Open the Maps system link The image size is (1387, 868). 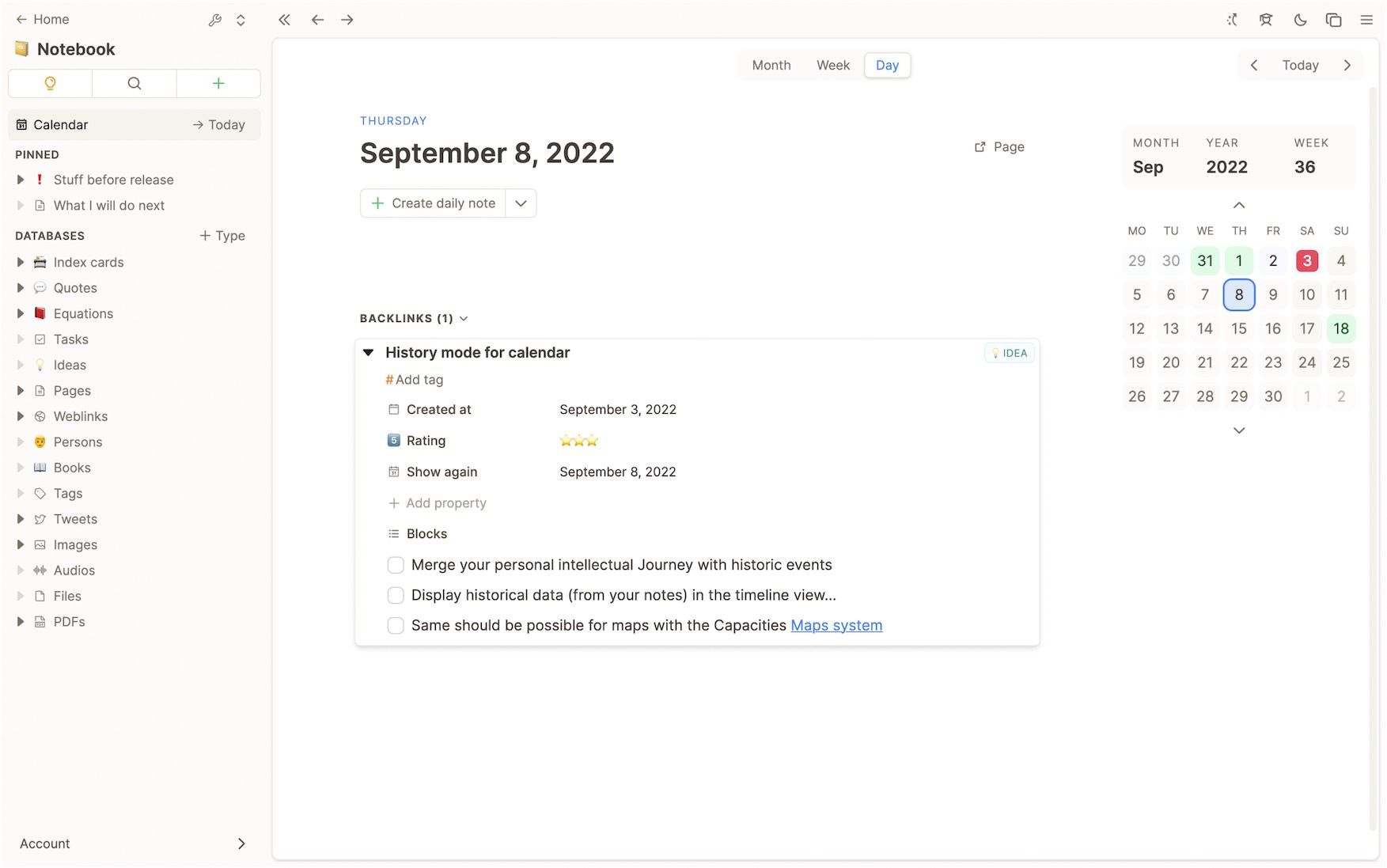[836, 625]
